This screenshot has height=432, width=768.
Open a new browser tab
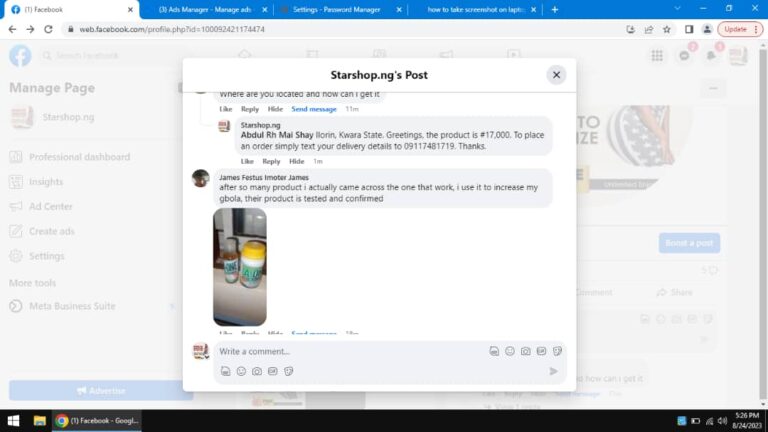[554, 9]
